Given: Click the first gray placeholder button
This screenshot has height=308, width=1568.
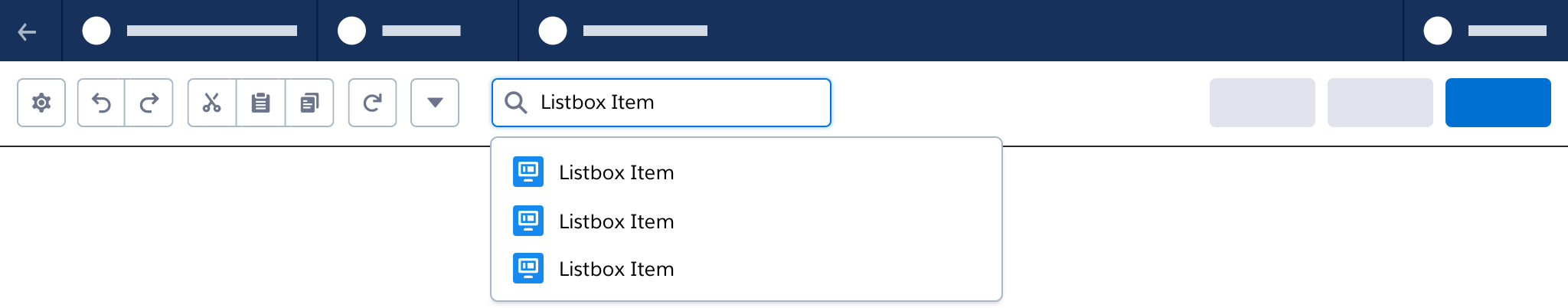Looking at the screenshot, I should pos(1262,103).
